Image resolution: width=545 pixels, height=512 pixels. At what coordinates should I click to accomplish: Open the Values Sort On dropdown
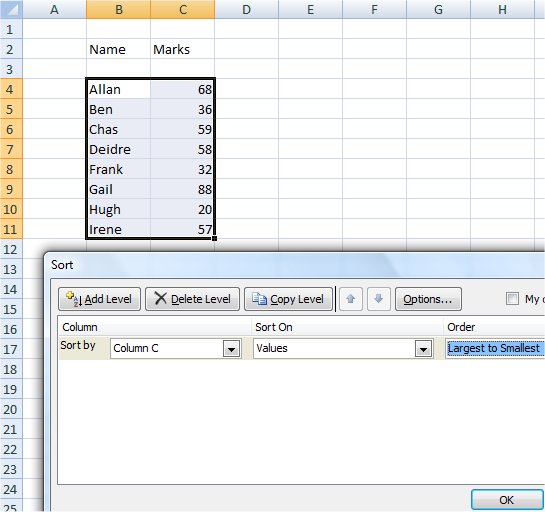tap(423, 349)
